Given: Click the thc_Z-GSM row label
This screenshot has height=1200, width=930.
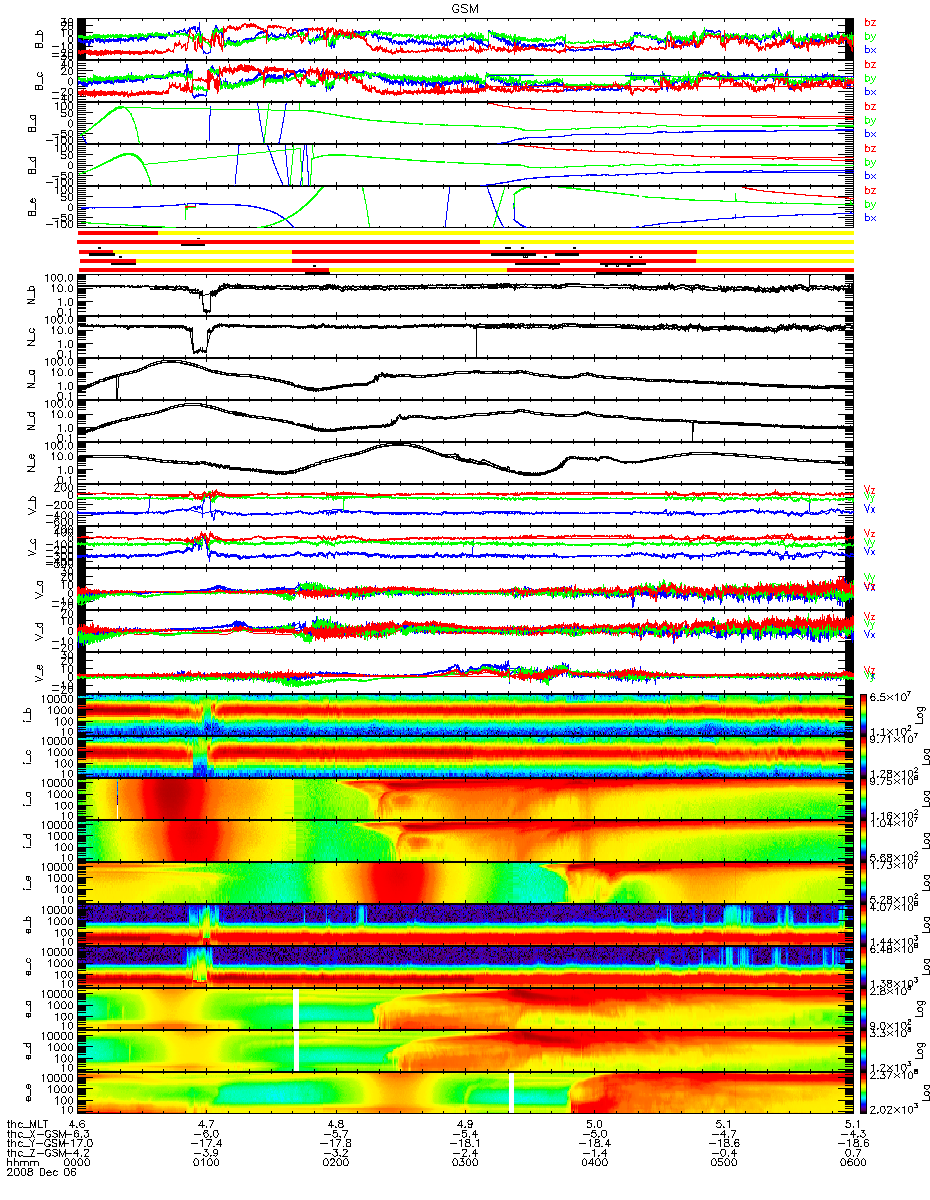Looking at the screenshot, I should point(35,1155).
